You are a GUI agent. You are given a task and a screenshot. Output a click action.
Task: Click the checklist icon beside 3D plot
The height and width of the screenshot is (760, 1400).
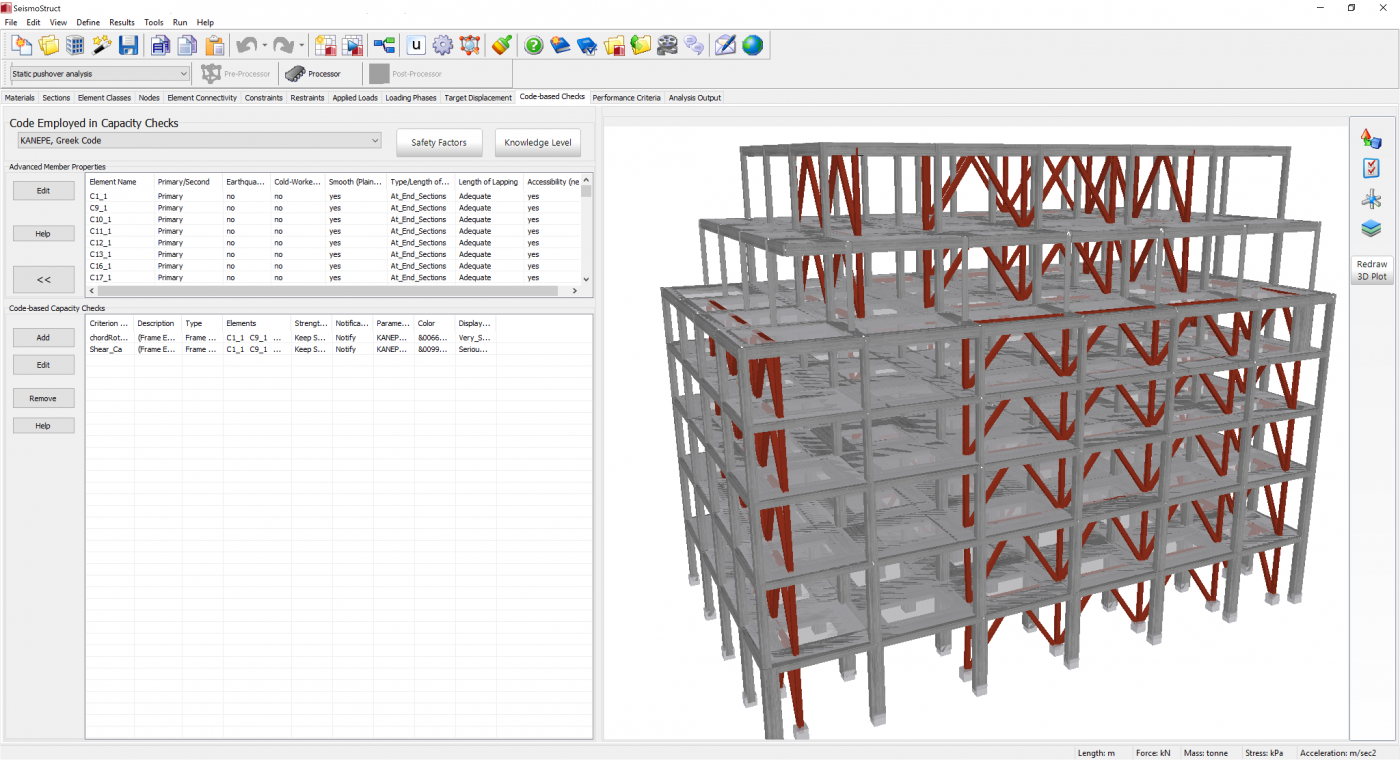coord(1371,168)
